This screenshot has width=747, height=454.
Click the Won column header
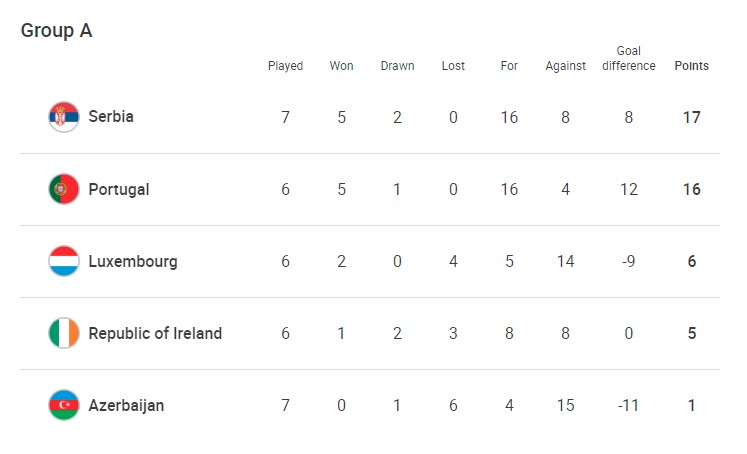click(341, 66)
